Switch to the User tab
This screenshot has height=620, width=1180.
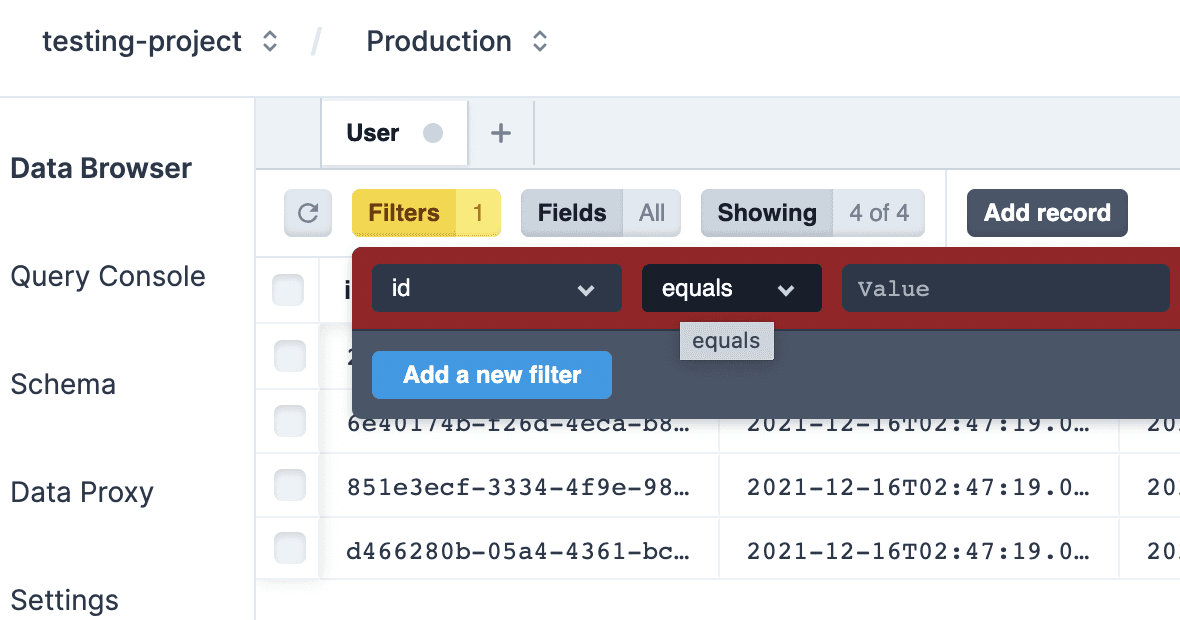(394, 131)
